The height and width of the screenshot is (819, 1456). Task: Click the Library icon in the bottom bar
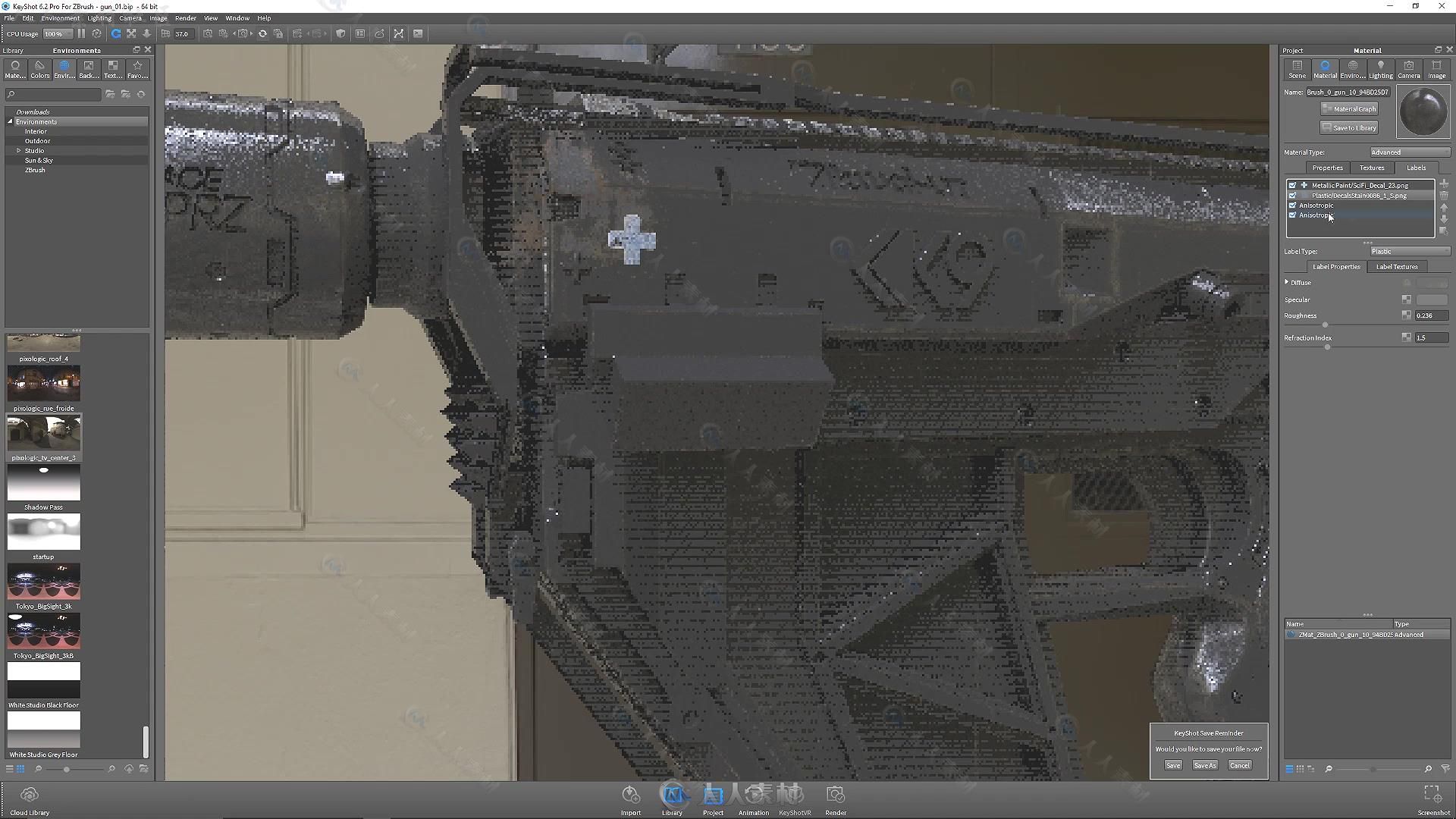coord(672,794)
